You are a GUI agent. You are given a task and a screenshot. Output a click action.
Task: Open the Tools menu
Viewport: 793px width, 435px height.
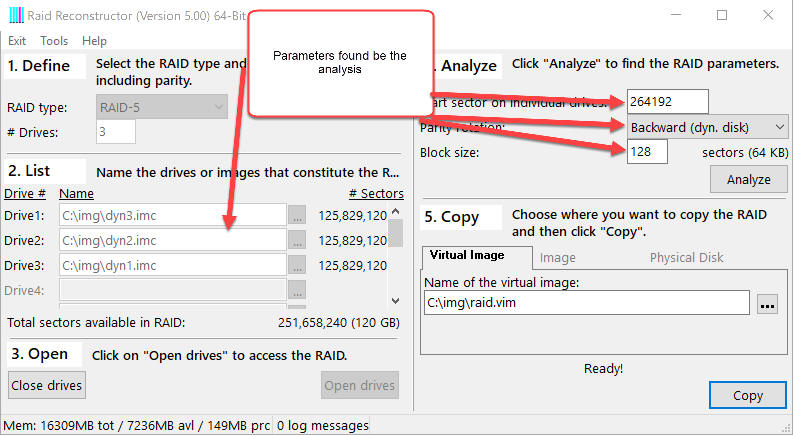54,41
